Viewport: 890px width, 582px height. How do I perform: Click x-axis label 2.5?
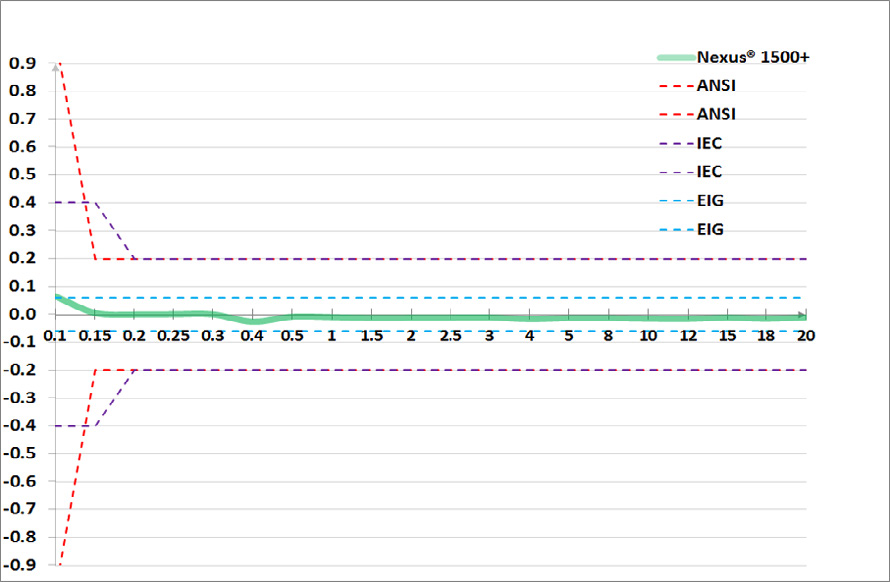point(451,336)
